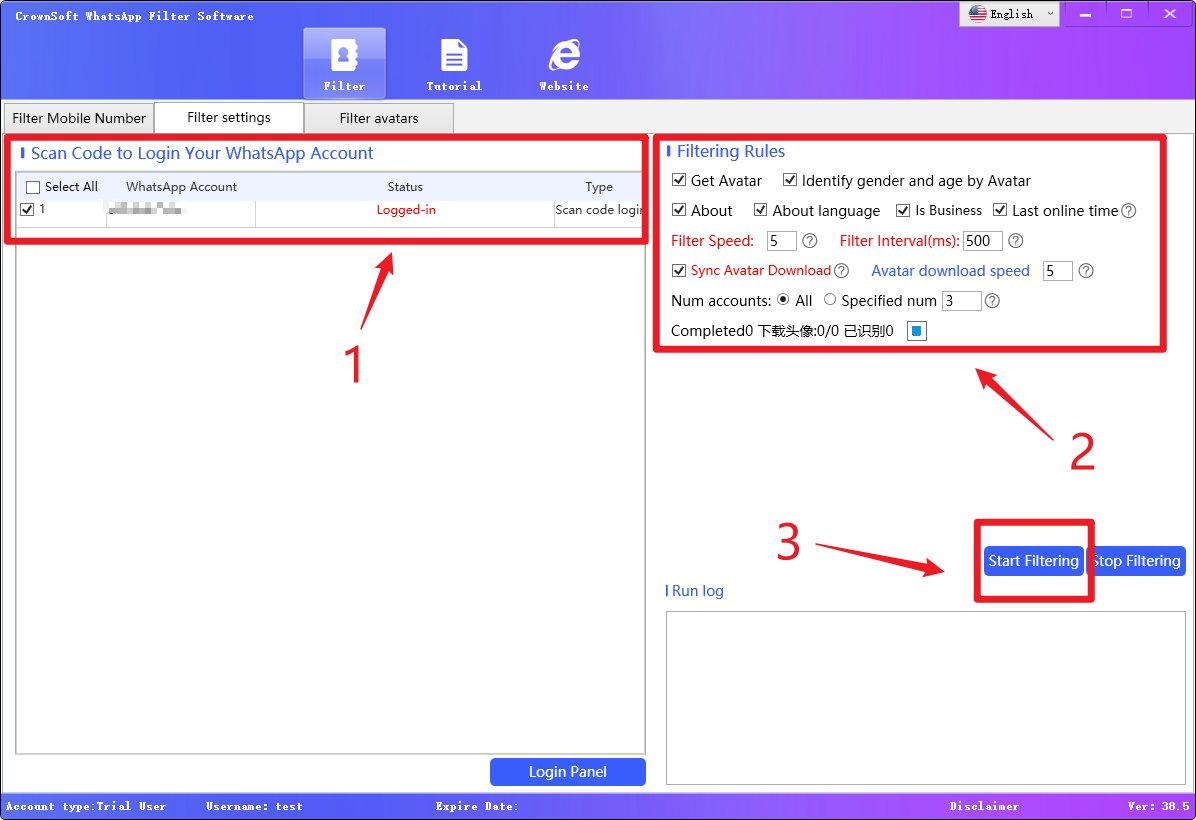This screenshot has height=820, width=1196.
Task: Select the Specified num radio button
Action: point(830,300)
